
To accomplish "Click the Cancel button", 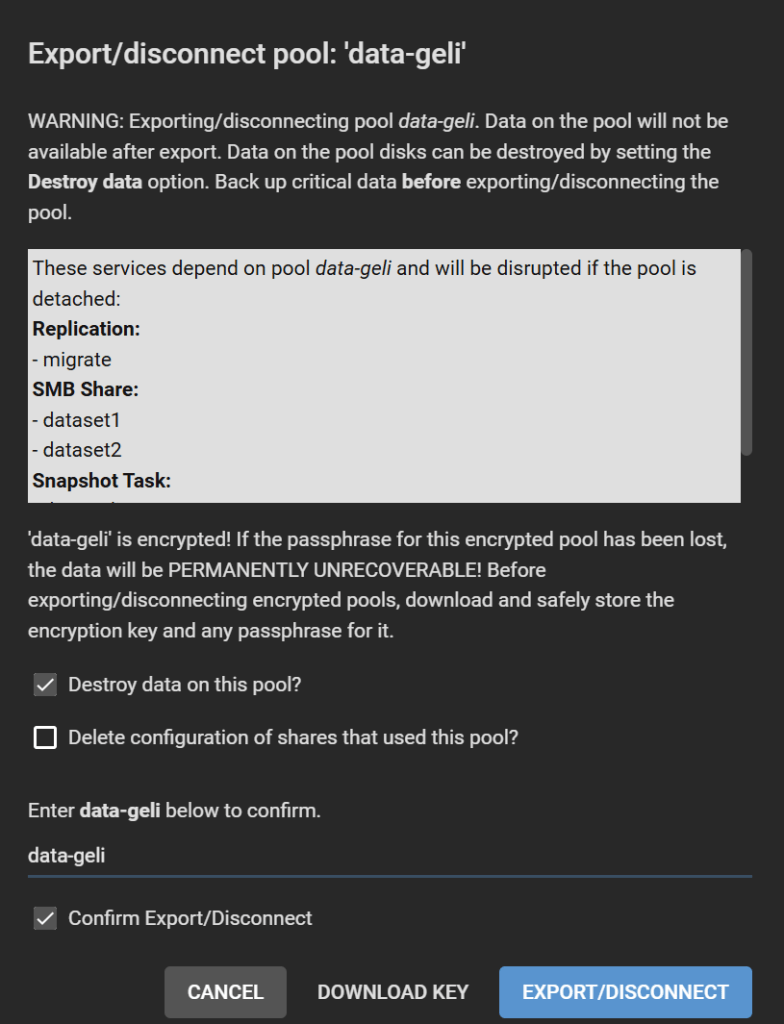I will (225, 992).
